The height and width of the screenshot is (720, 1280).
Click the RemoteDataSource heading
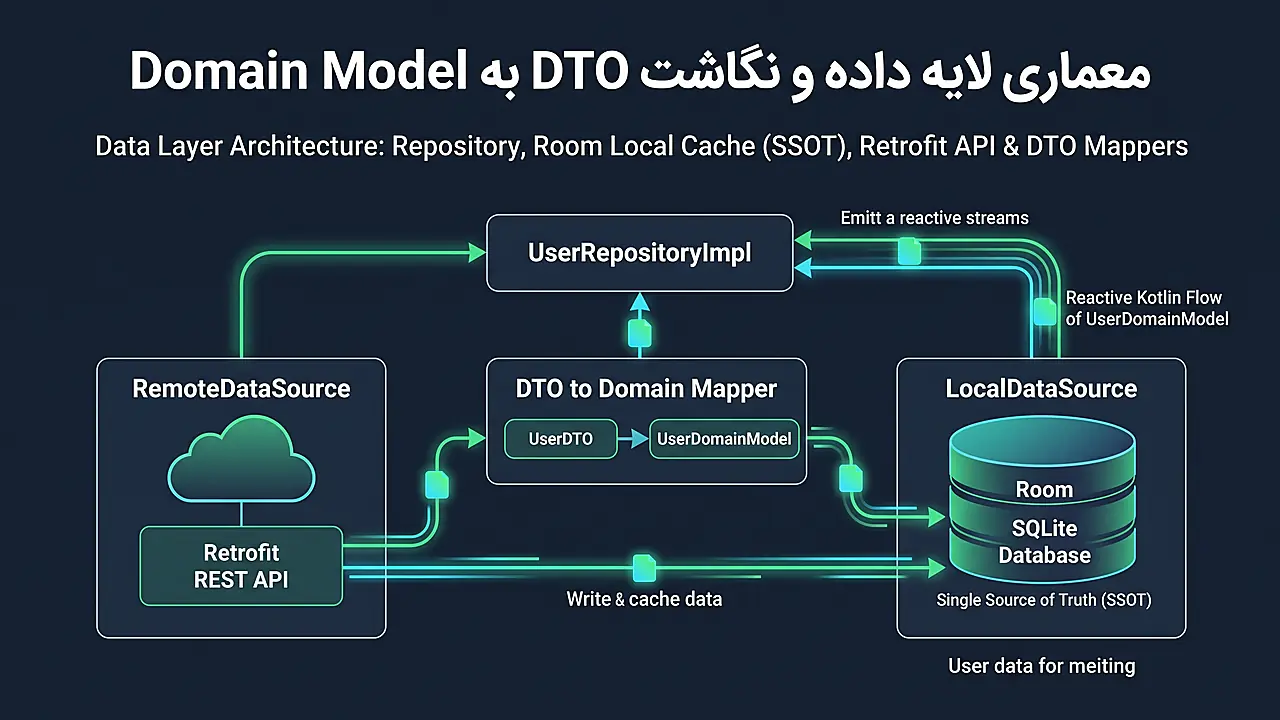point(241,389)
